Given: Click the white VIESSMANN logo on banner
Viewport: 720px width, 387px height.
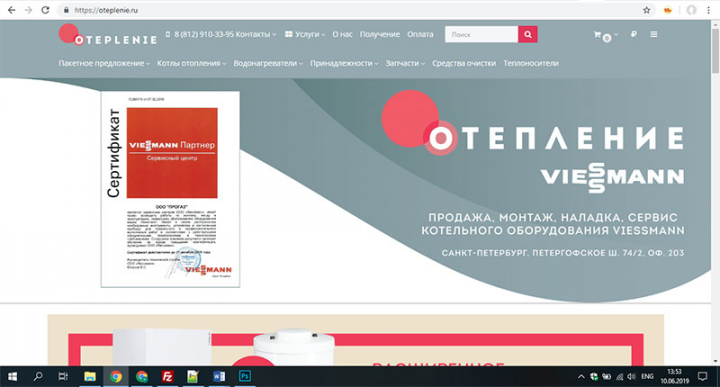Looking at the screenshot, I should [x=612, y=177].
